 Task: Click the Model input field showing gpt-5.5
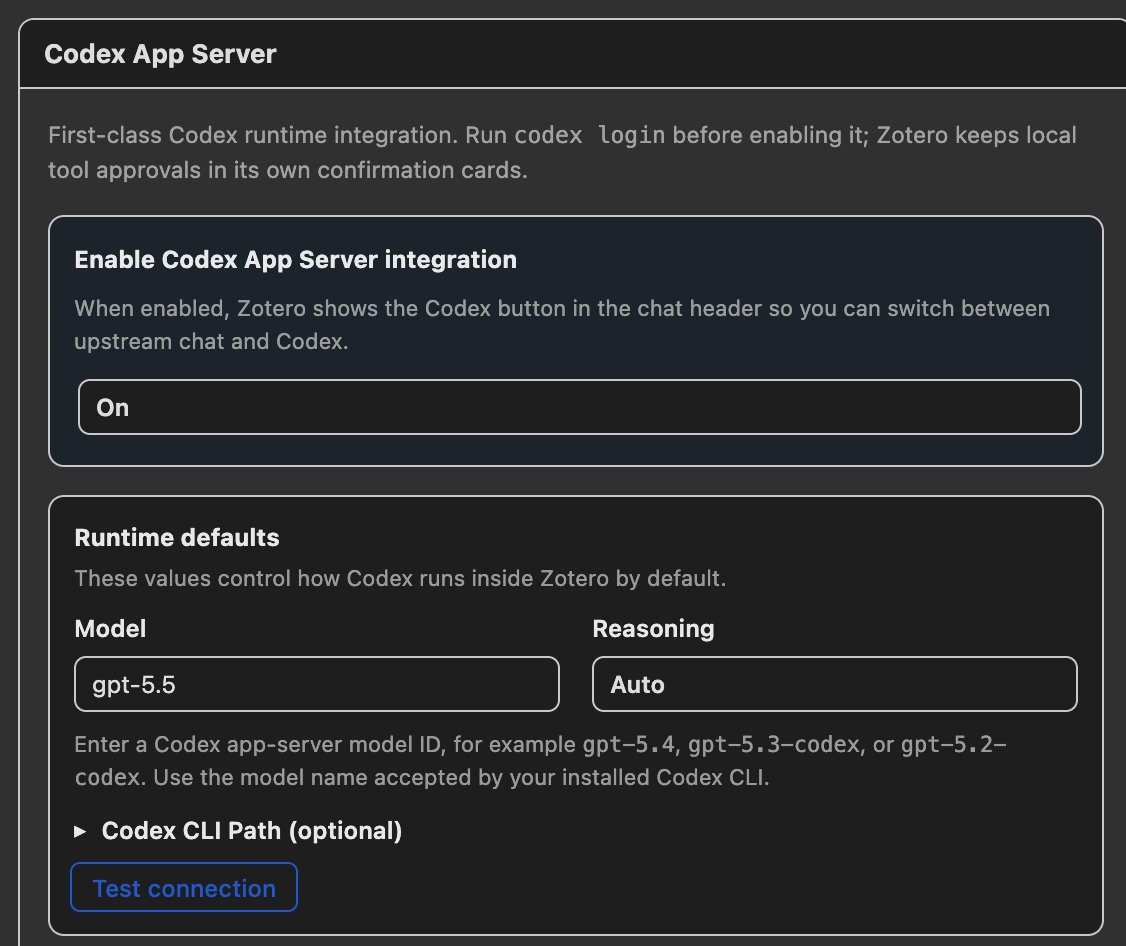pyautogui.click(x=317, y=684)
